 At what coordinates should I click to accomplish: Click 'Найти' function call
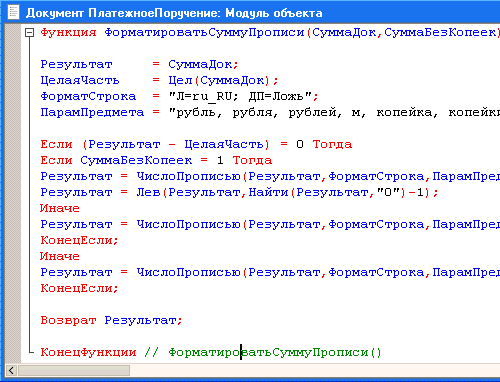[x=268, y=192]
